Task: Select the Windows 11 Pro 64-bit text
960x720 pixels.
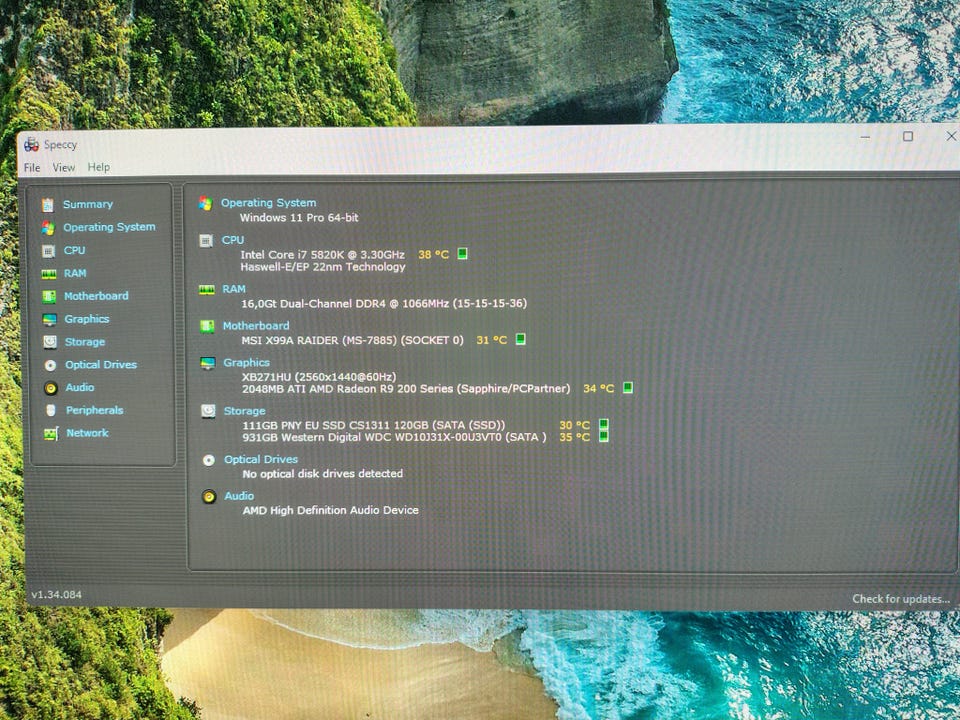Action: pos(299,217)
